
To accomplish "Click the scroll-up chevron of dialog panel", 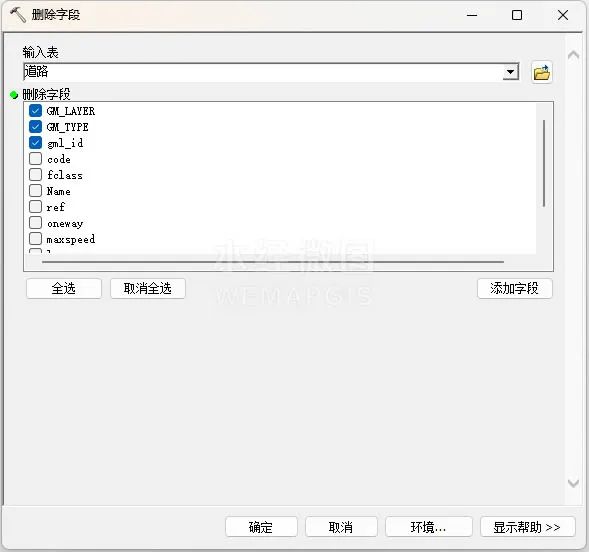I will tap(573, 56).
